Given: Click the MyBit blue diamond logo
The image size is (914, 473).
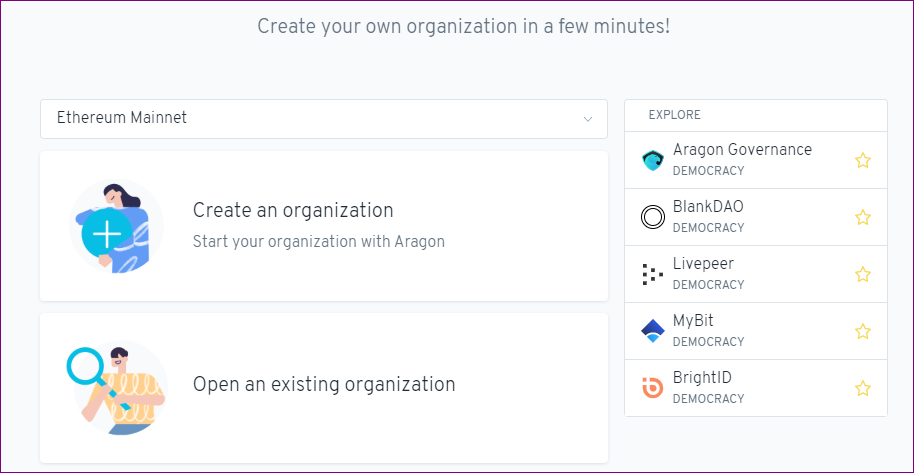Looking at the screenshot, I should coord(653,331).
